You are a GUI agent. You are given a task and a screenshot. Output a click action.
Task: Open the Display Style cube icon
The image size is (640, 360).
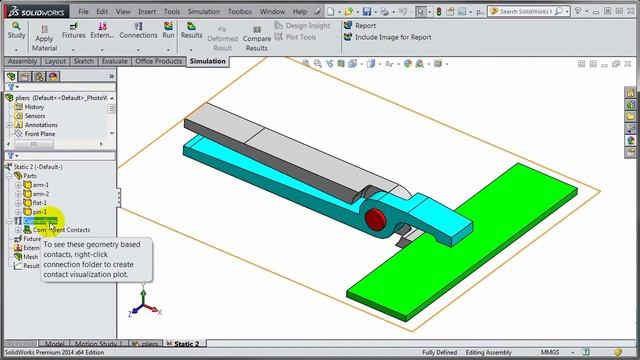coord(371,64)
